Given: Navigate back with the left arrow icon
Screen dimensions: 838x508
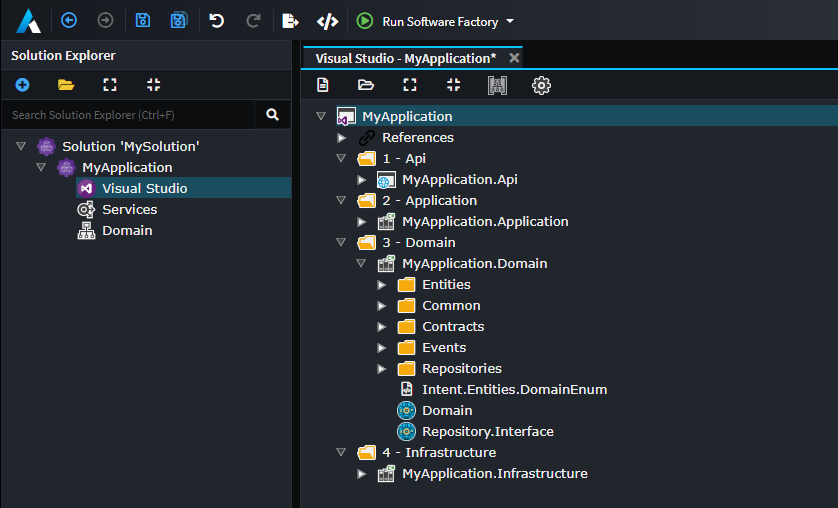Looking at the screenshot, I should (69, 20).
